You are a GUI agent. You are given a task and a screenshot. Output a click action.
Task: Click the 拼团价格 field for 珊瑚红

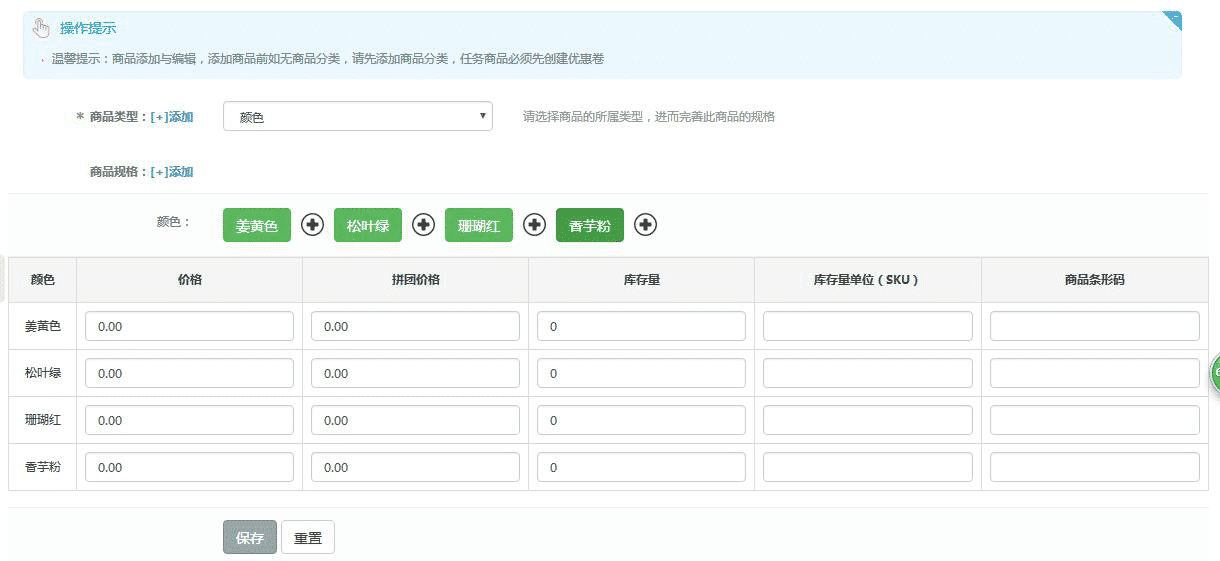click(415, 420)
